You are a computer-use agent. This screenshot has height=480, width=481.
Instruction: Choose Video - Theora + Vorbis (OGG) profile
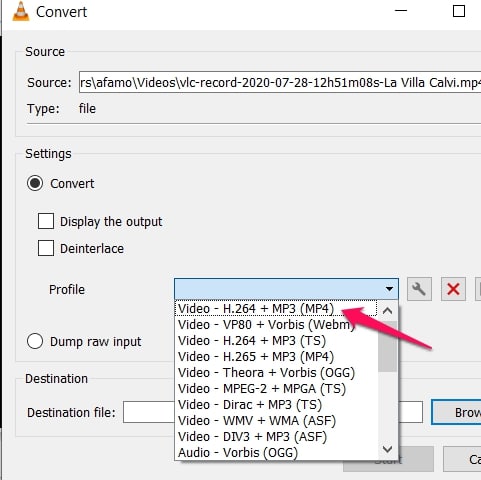[276, 372]
